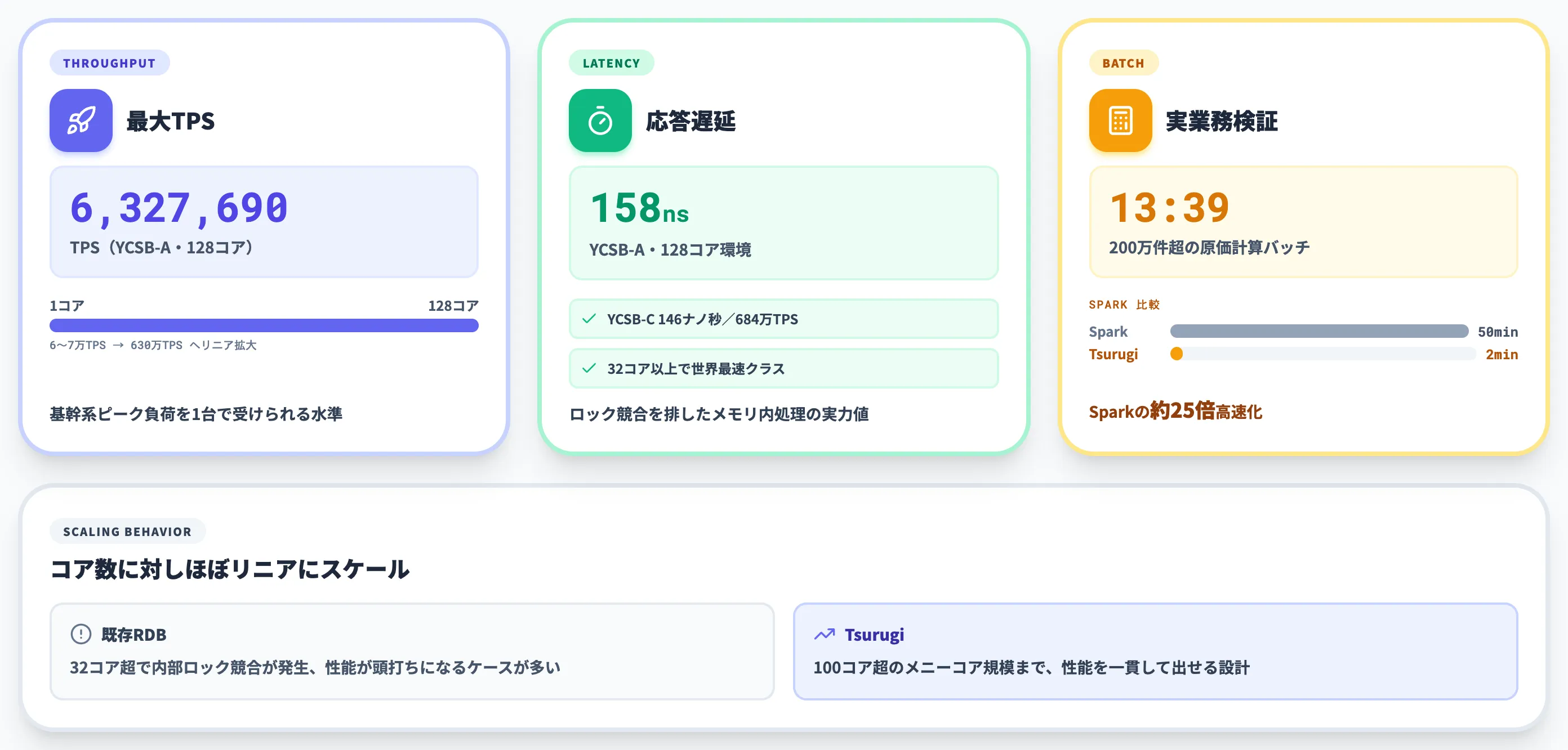Click the 基幹系ピーク負荷を1台で受けられる水準 text
1568x750 pixels.
(196, 414)
